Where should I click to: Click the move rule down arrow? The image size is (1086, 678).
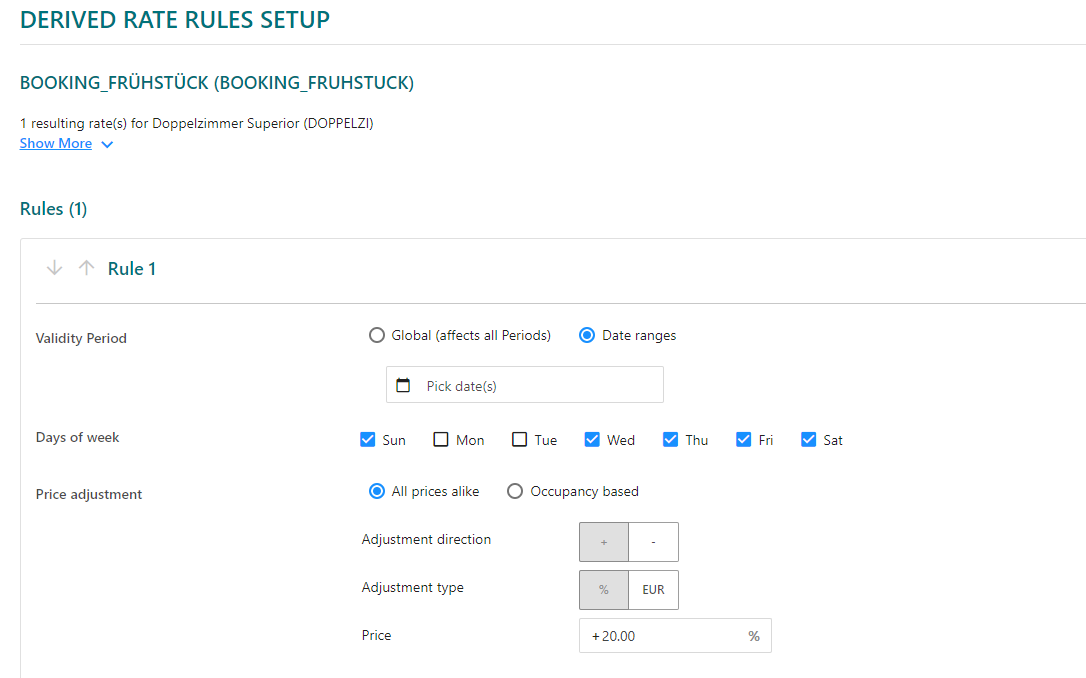(x=55, y=268)
